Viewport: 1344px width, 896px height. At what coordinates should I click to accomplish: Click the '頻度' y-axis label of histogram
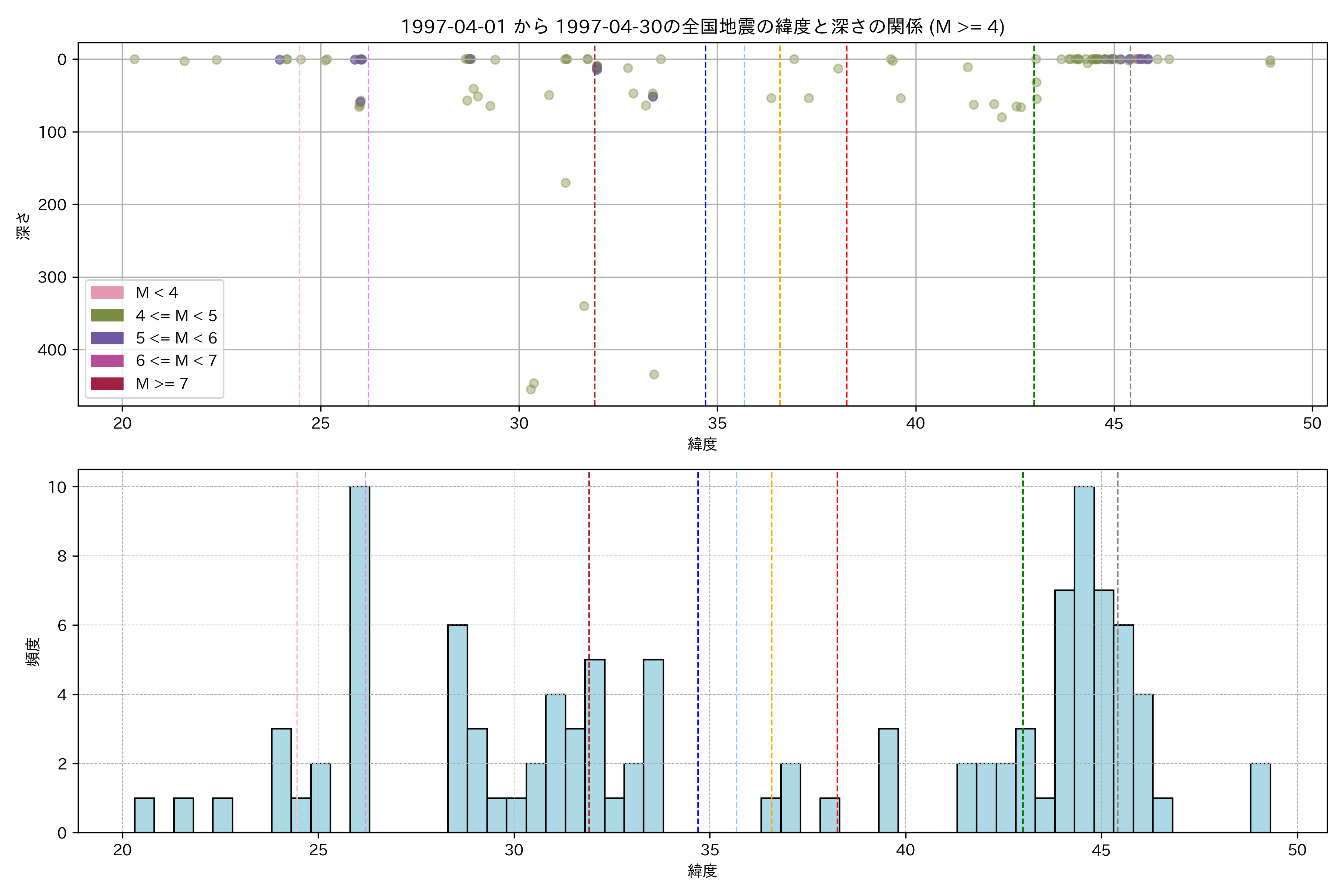tap(33, 651)
